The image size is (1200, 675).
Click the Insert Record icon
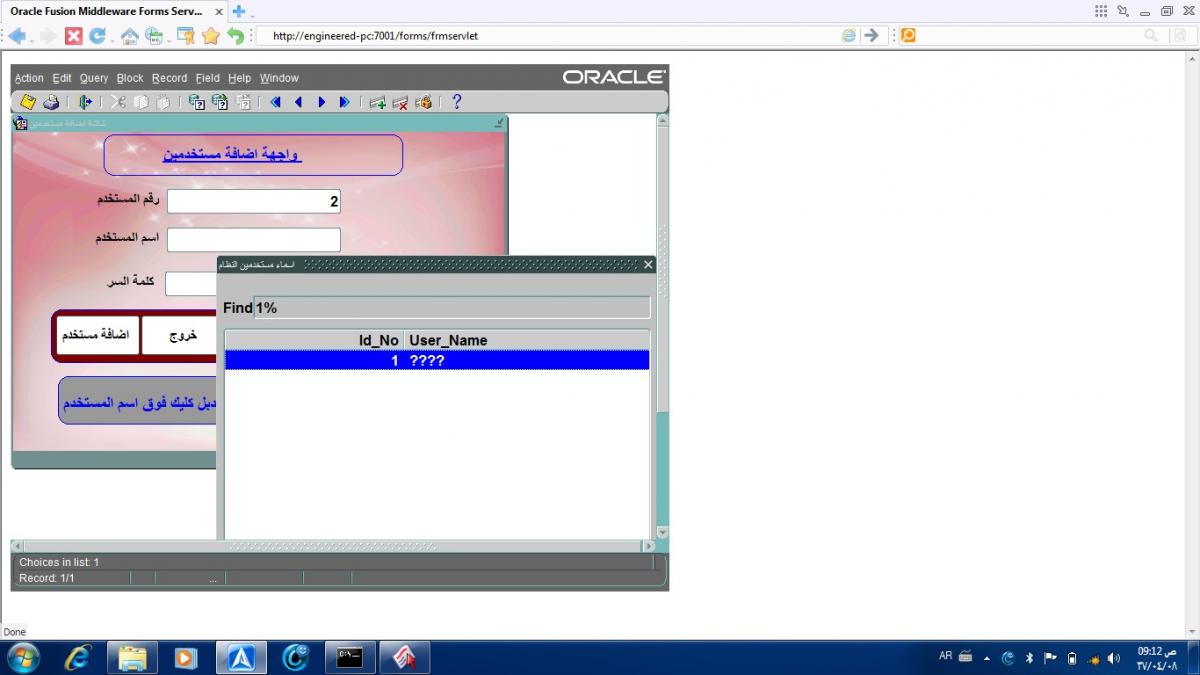(x=377, y=102)
